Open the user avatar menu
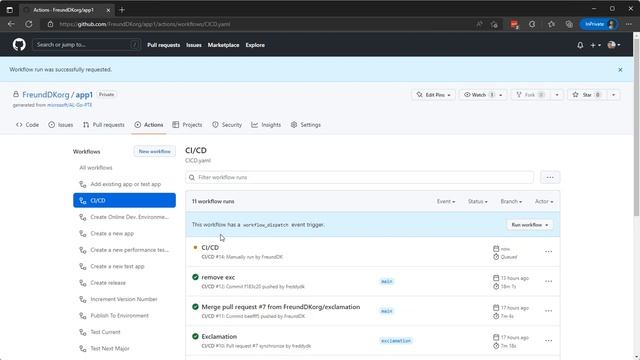 (614, 45)
